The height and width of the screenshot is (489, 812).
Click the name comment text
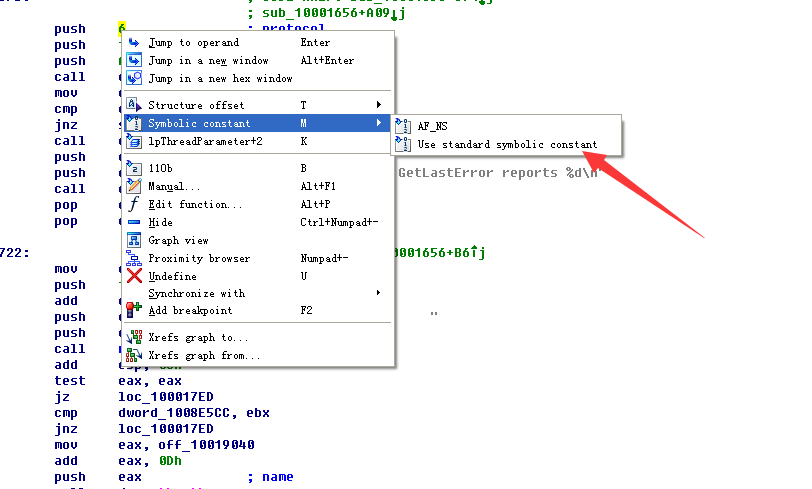pyautogui.click(x=278, y=477)
